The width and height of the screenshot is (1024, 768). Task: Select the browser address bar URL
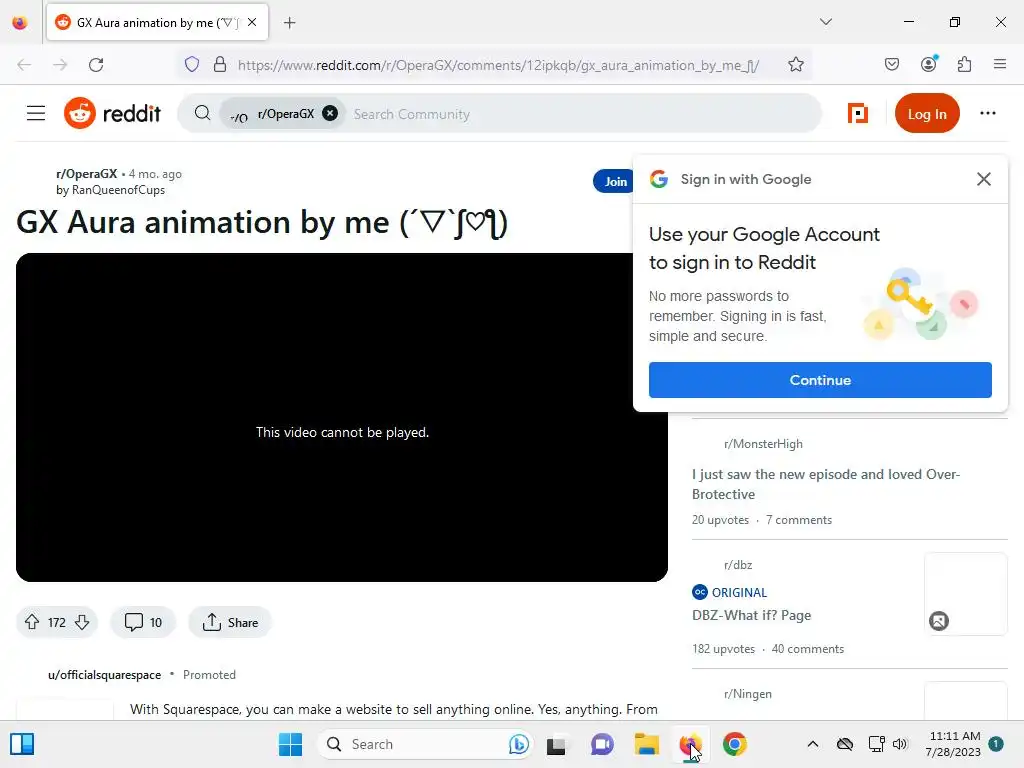[x=498, y=65]
